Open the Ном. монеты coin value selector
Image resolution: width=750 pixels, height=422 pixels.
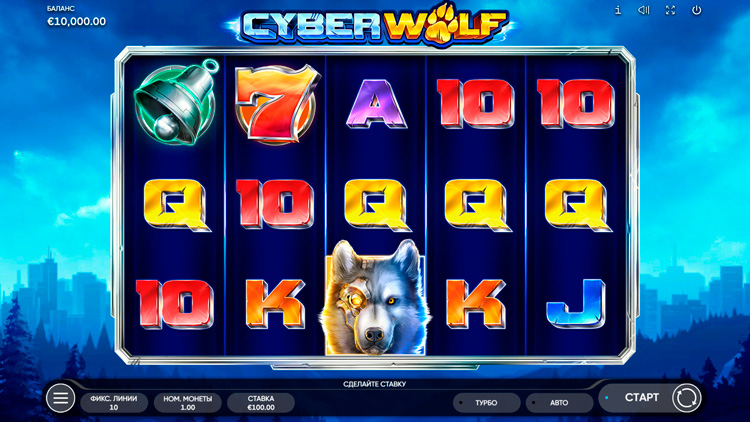click(x=188, y=403)
